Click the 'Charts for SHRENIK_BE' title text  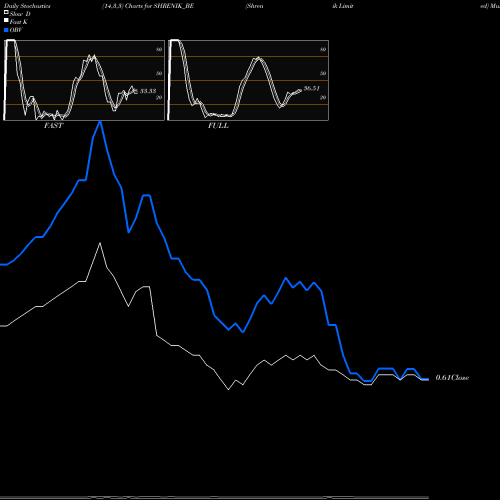159,6
